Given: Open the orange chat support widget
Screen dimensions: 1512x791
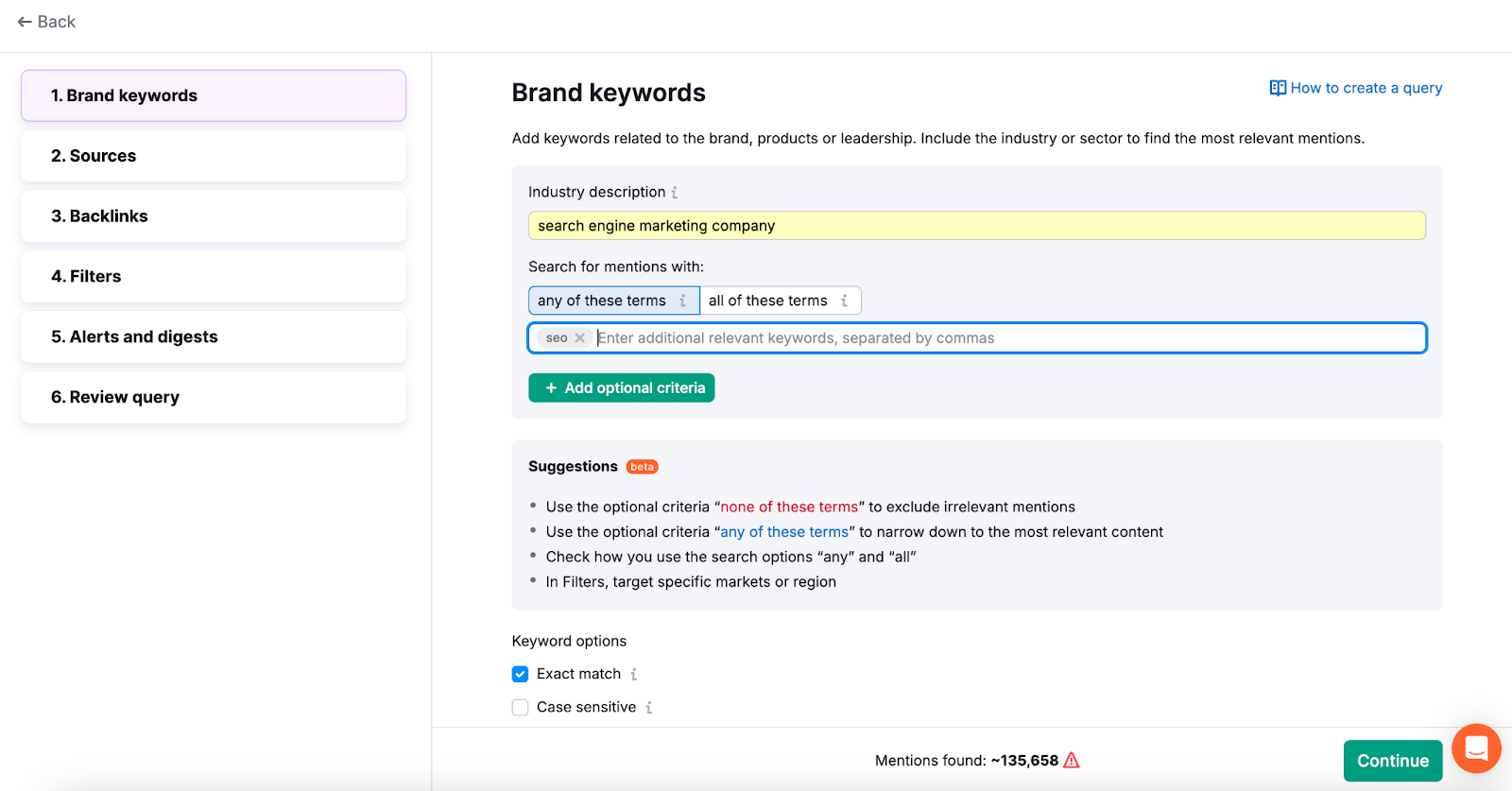Looking at the screenshot, I should click(x=1476, y=749).
